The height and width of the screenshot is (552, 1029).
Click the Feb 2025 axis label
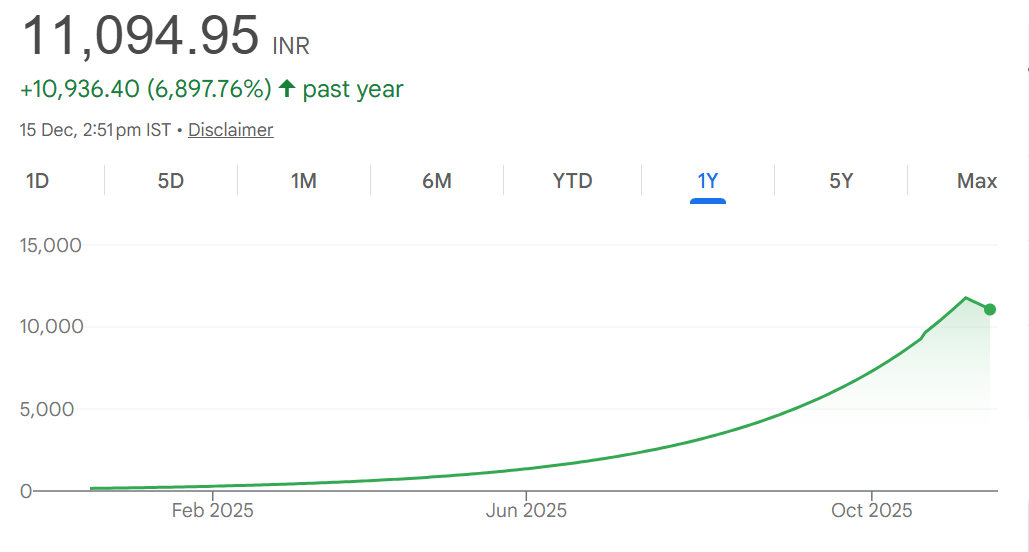point(213,511)
